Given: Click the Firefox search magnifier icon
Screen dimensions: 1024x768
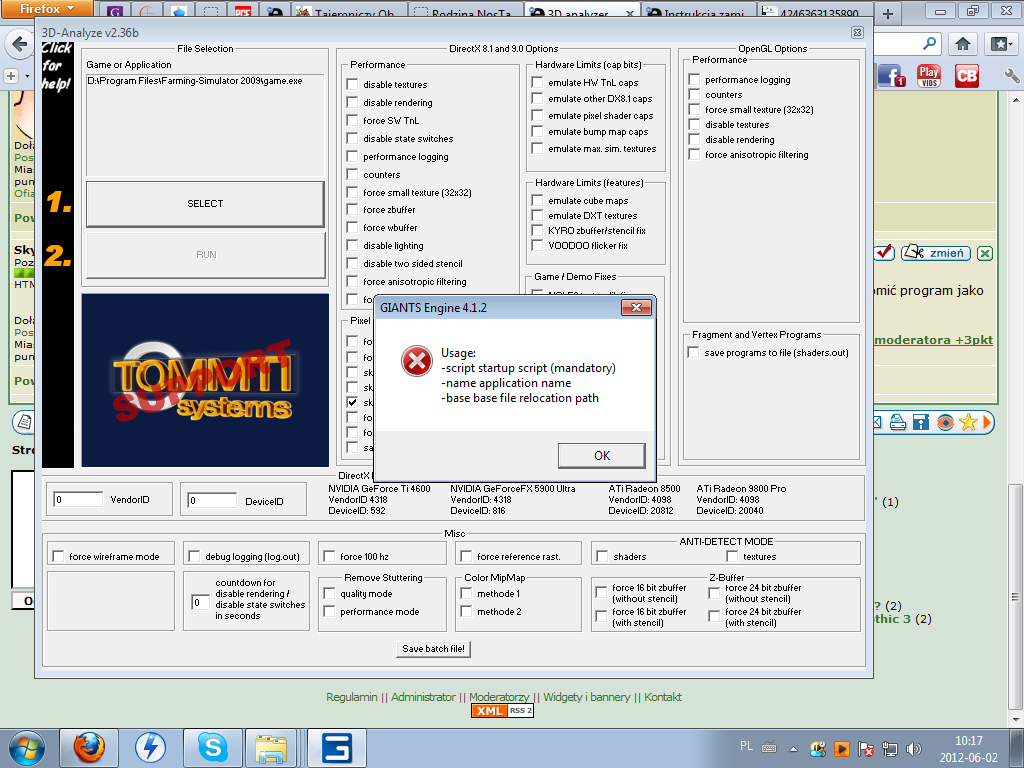Looking at the screenshot, I should point(930,44).
